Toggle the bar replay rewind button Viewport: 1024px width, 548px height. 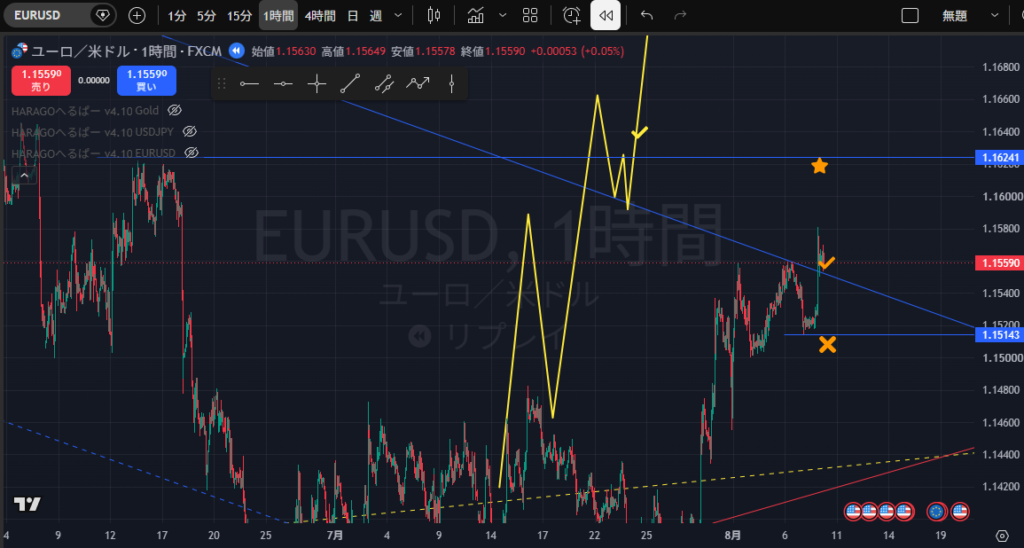[605, 16]
